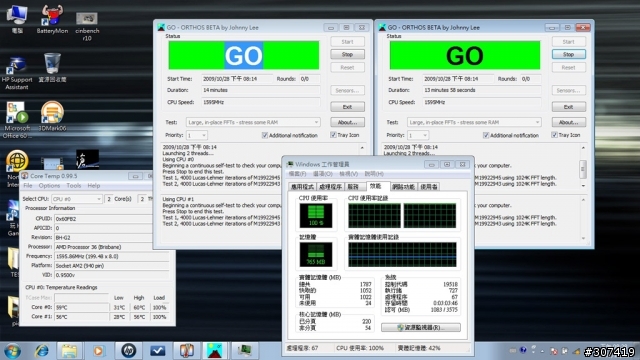Click the Core Temp title bar icon
Viewport: 640px width, 360px height.
coord(24,176)
